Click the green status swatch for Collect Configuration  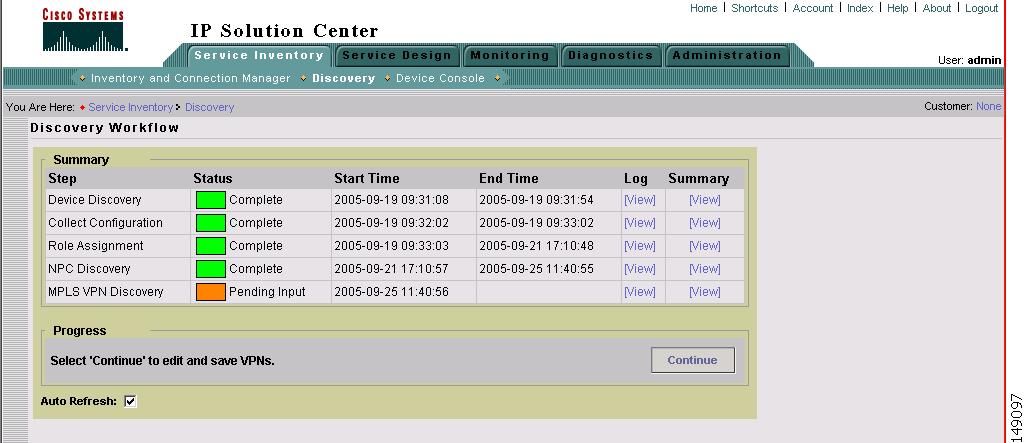pos(210,223)
